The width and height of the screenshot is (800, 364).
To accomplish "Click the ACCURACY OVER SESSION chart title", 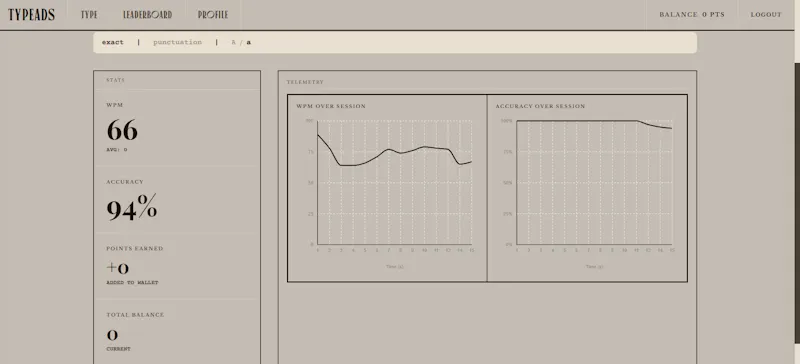I will (540, 106).
